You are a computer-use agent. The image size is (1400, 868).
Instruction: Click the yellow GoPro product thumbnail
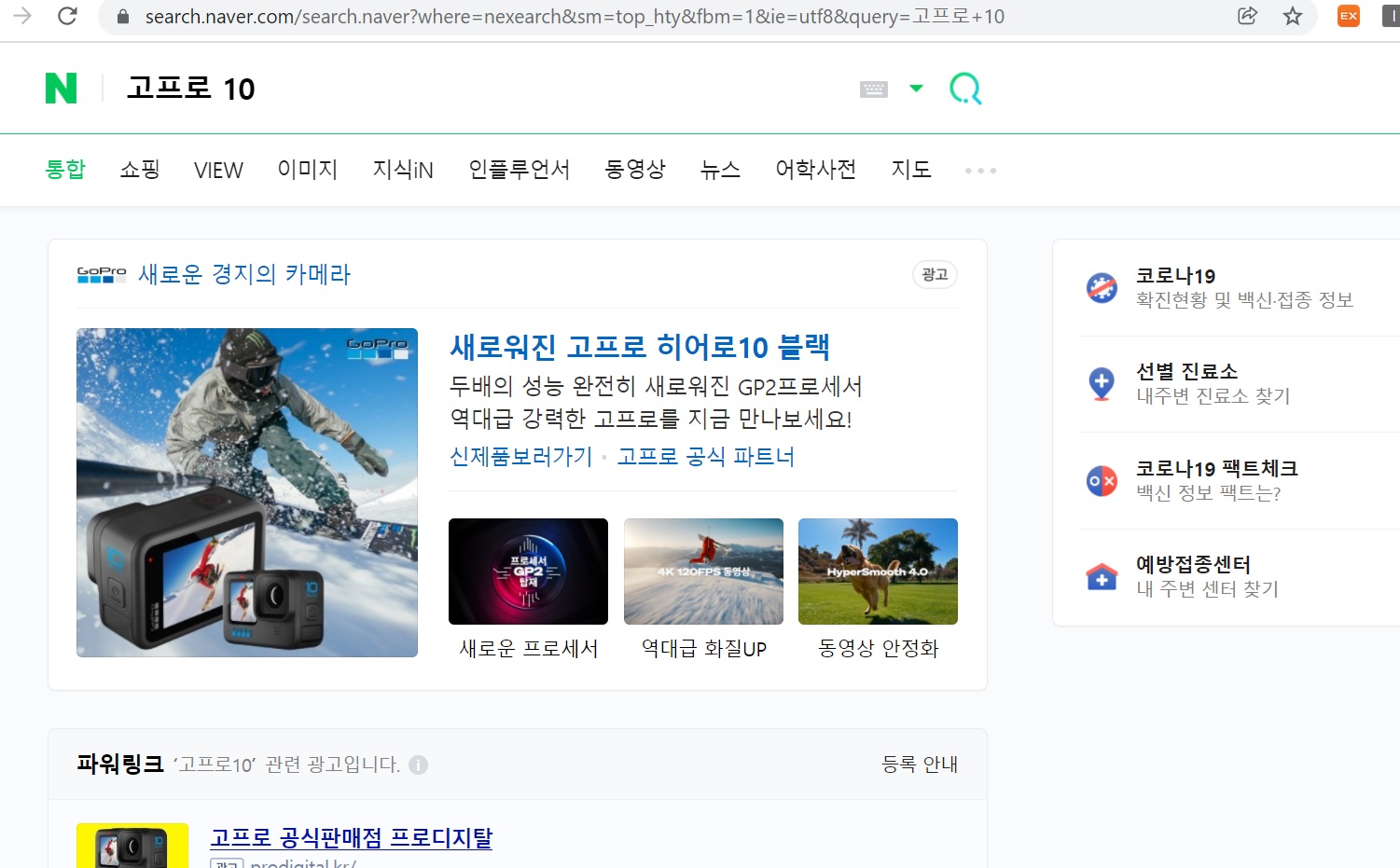[x=132, y=846]
